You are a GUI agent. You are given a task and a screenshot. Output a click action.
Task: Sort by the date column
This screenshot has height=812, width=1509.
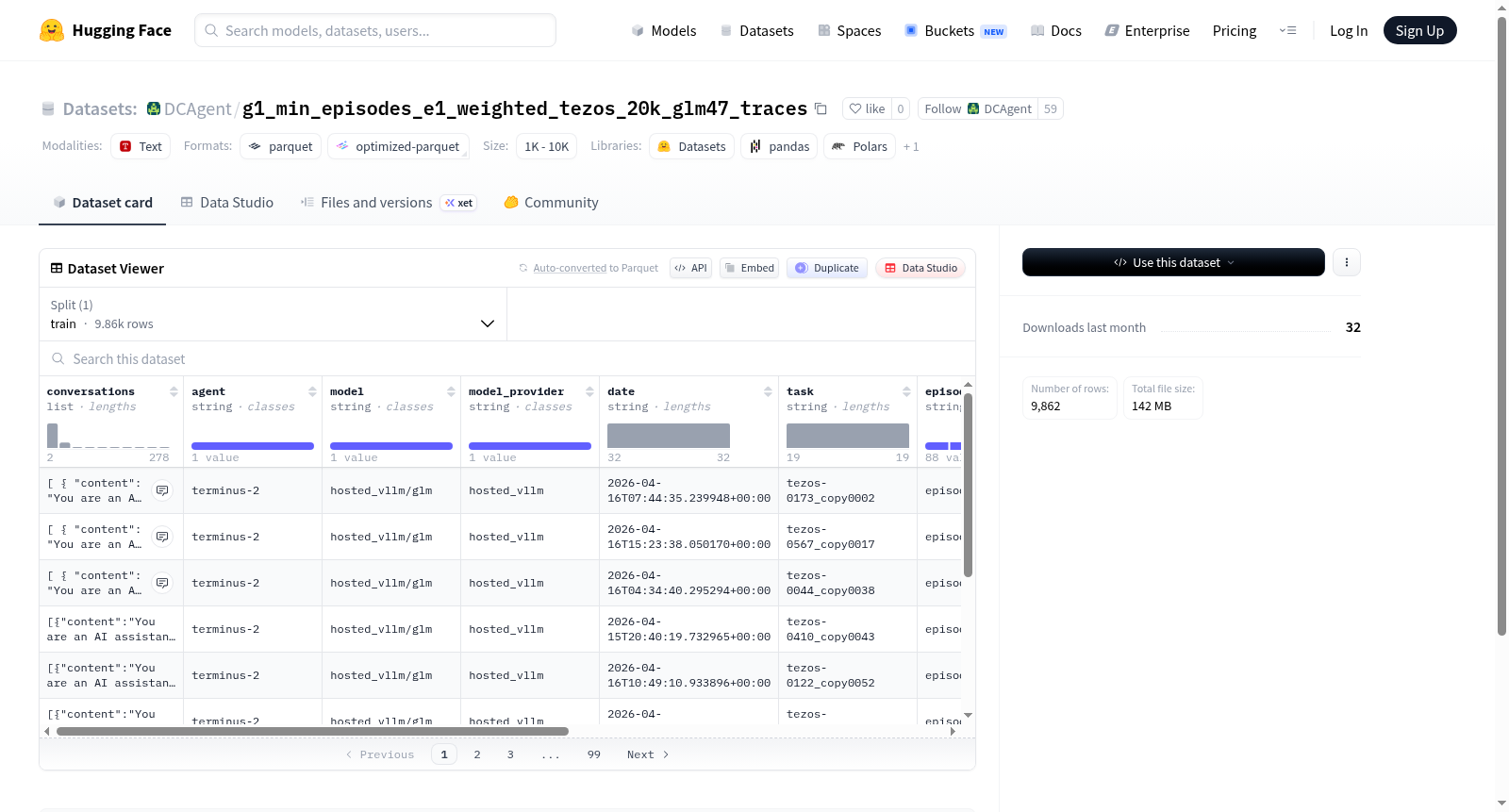click(x=768, y=391)
